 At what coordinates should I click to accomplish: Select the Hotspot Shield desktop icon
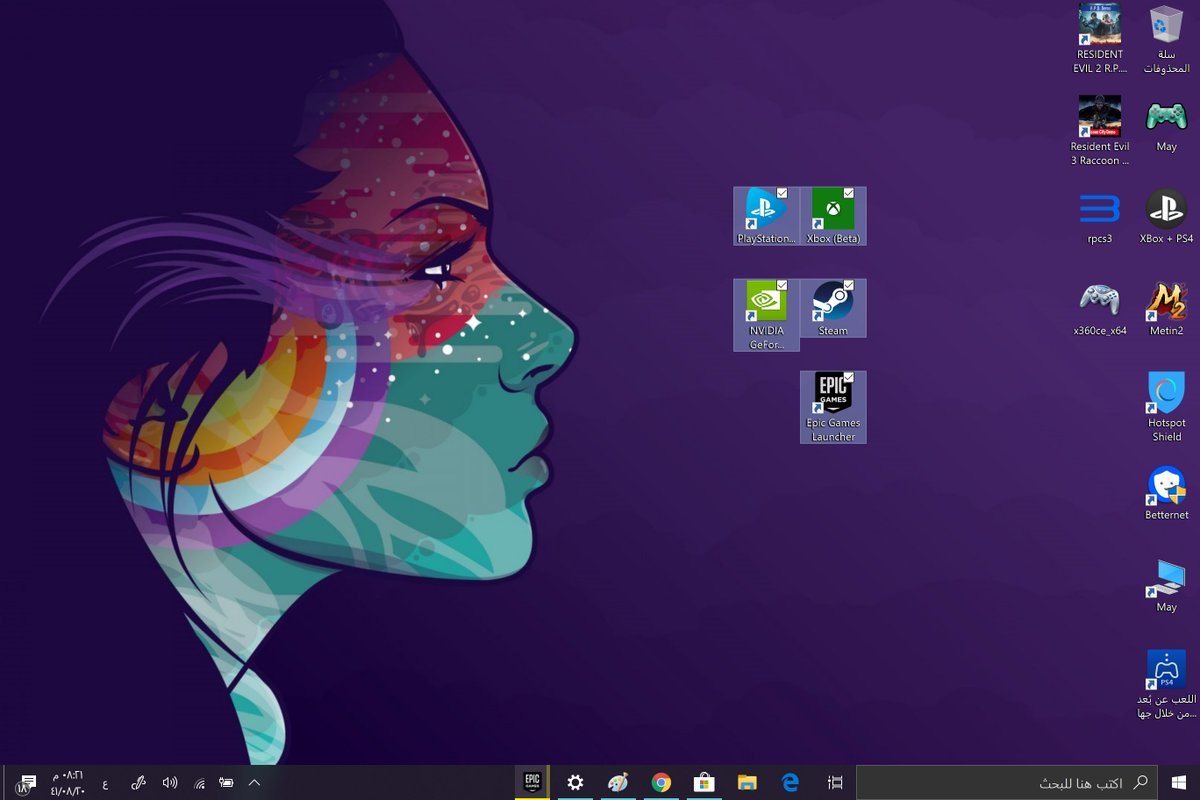click(1166, 407)
